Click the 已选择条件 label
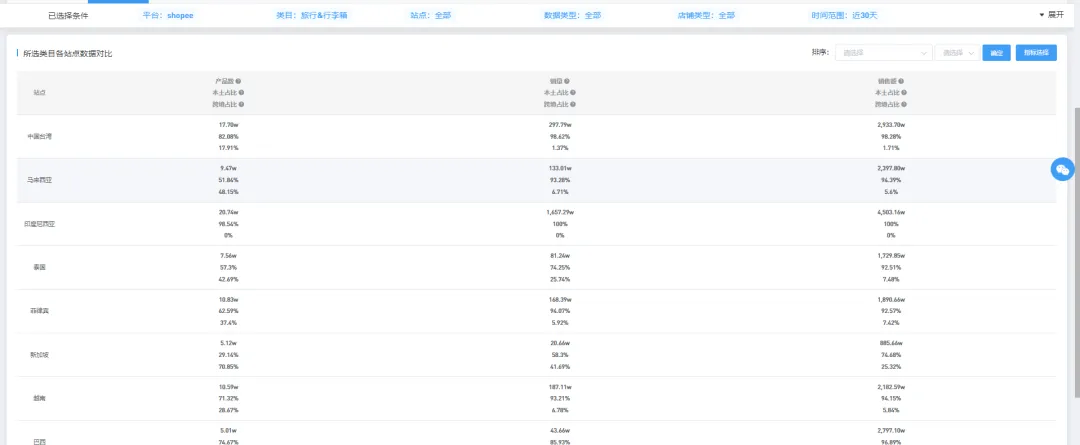The image size is (1080, 445). (68, 15)
